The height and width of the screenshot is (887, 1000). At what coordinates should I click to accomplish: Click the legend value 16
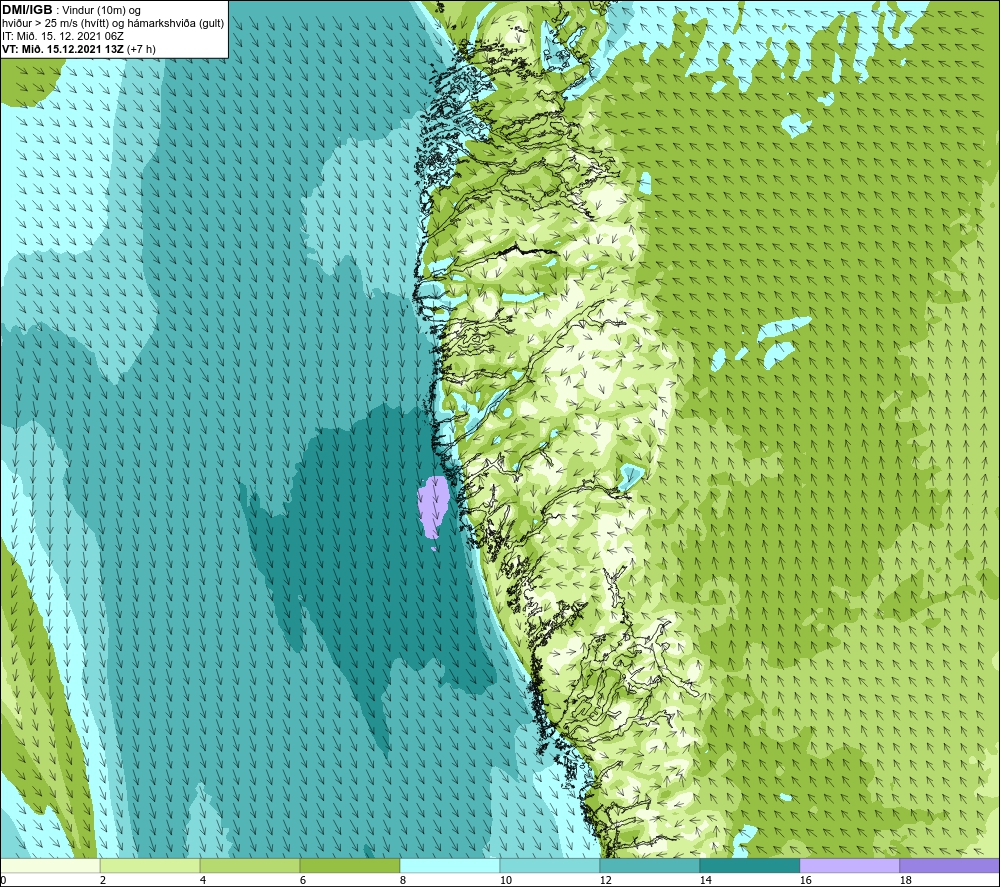(x=805, y=880)
